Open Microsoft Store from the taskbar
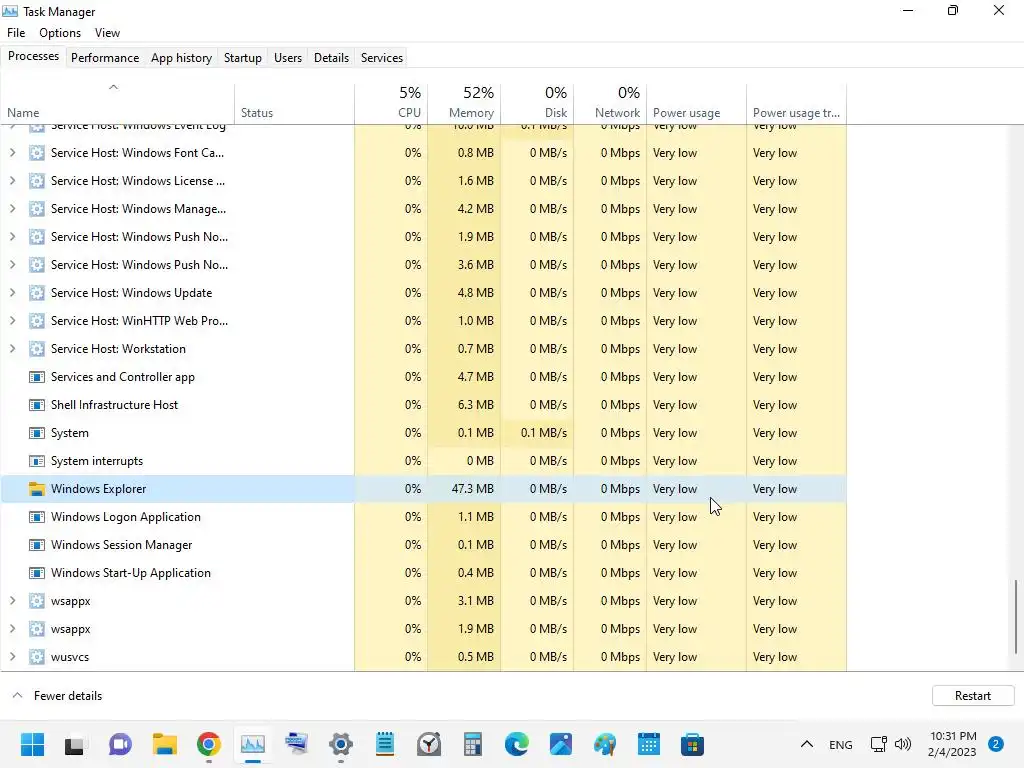This screenshot has height=768, width=1024. [x=692, y=744]
